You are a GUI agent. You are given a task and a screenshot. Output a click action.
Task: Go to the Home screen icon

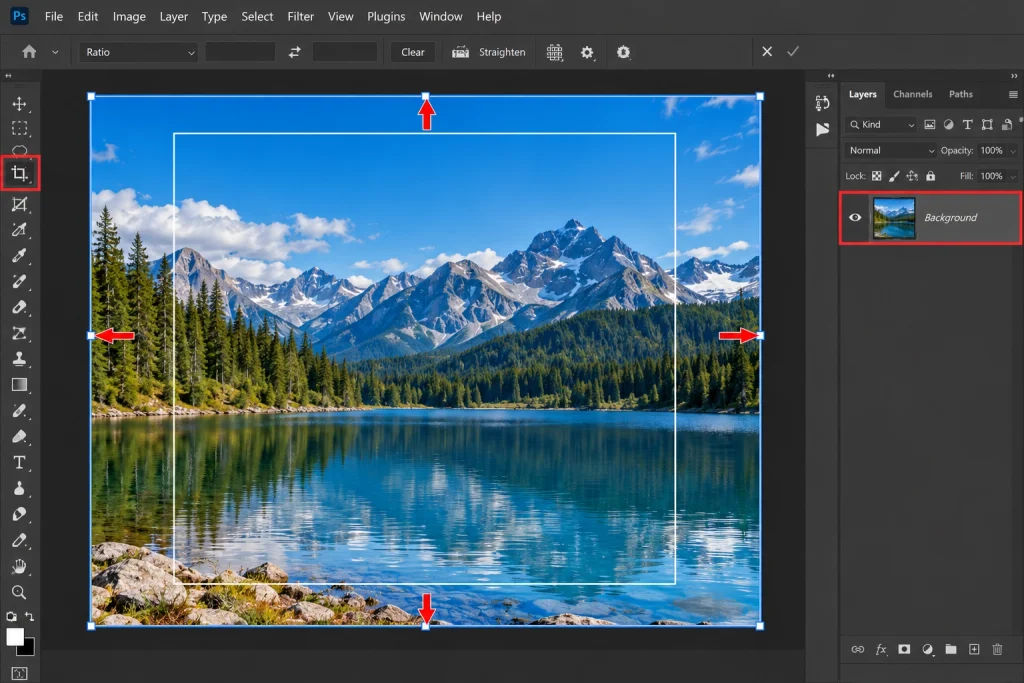(x=29, y=52)
